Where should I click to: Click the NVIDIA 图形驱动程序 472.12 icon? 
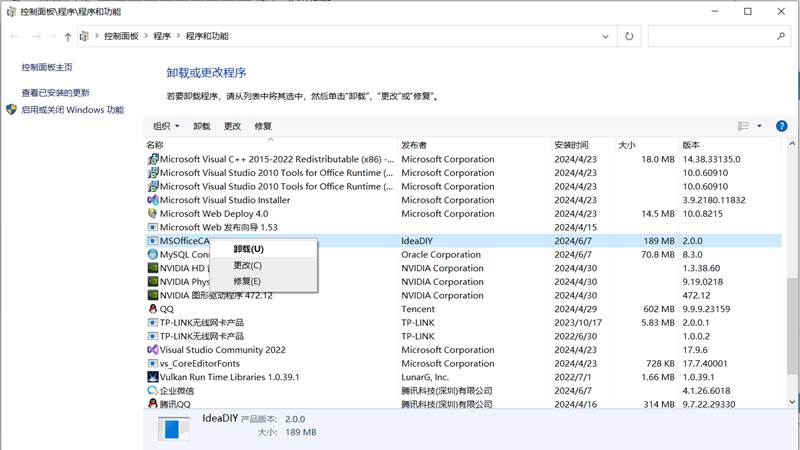tap(153, 295)
